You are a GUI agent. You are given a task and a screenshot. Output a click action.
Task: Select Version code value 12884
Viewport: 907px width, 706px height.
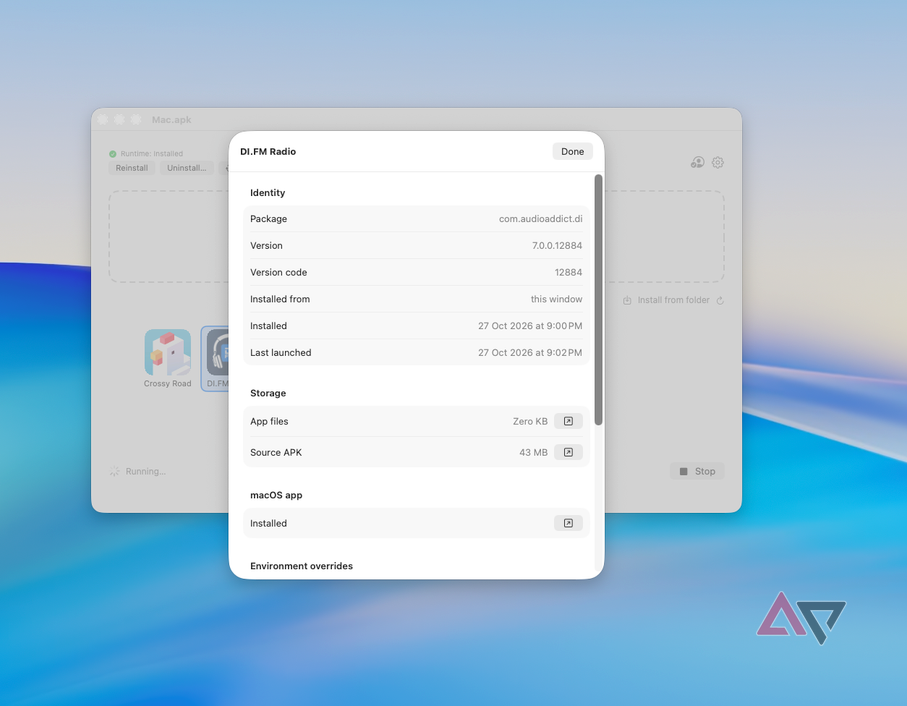568,272
